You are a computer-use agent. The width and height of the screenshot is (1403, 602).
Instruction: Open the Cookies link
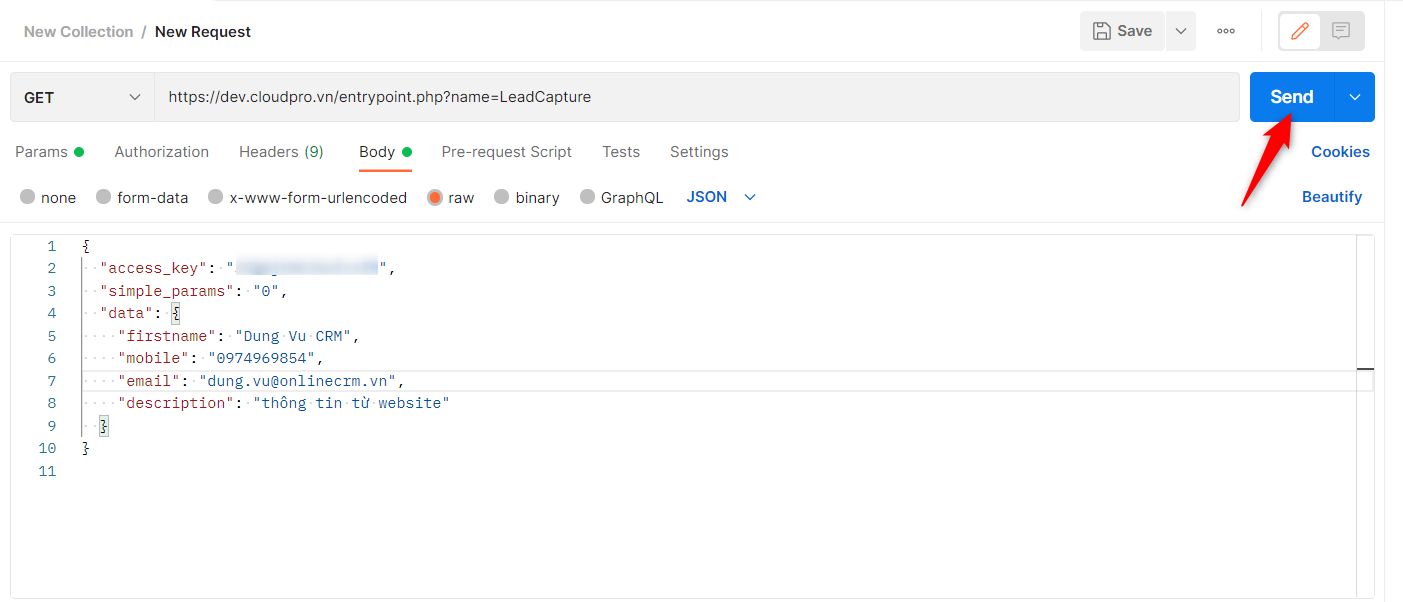pyautogui.click(x=1340, y=152)
